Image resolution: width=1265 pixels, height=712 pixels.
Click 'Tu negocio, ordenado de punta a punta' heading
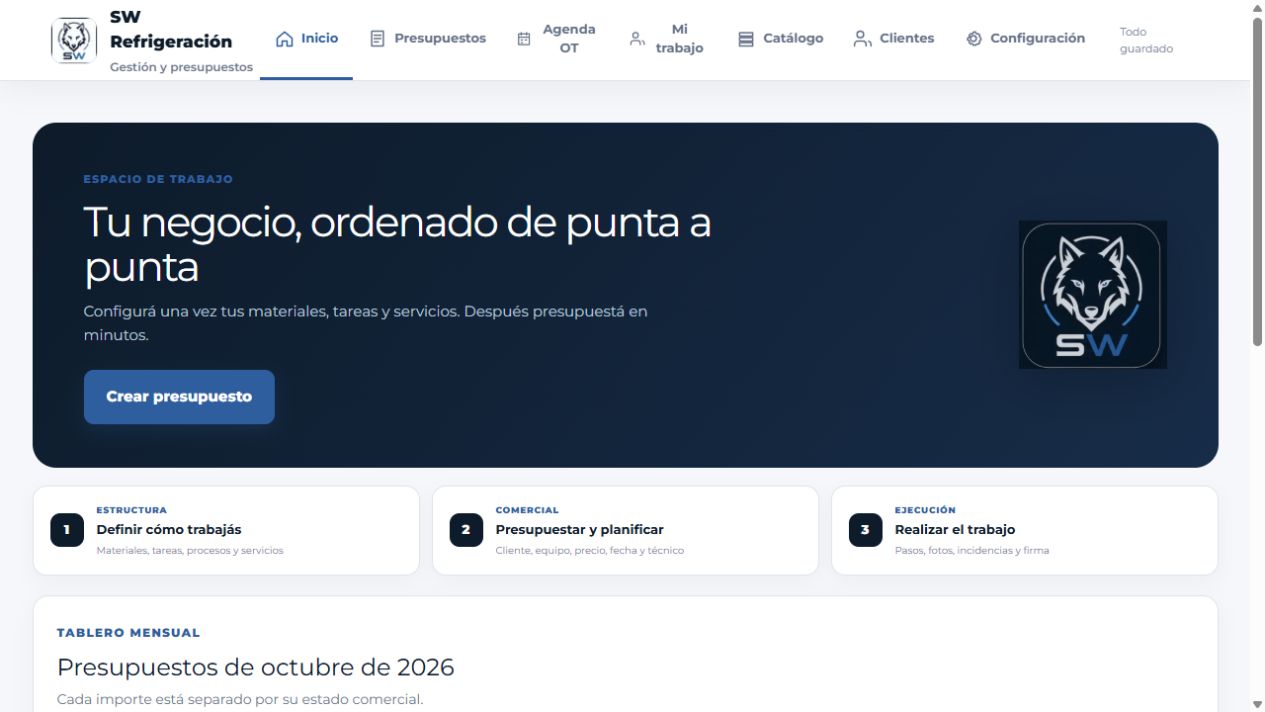397,245
